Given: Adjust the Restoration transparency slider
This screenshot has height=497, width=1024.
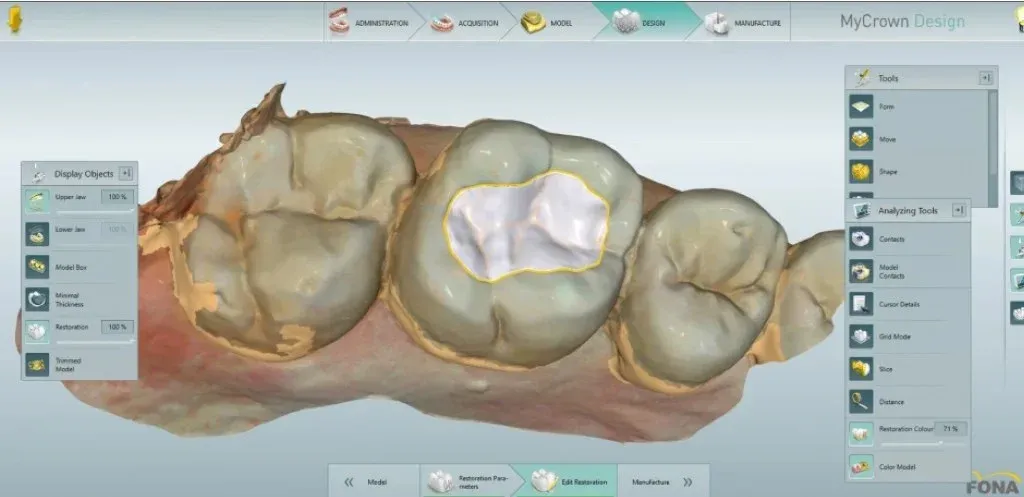Looking at the screenshot, I should point(95,341).
